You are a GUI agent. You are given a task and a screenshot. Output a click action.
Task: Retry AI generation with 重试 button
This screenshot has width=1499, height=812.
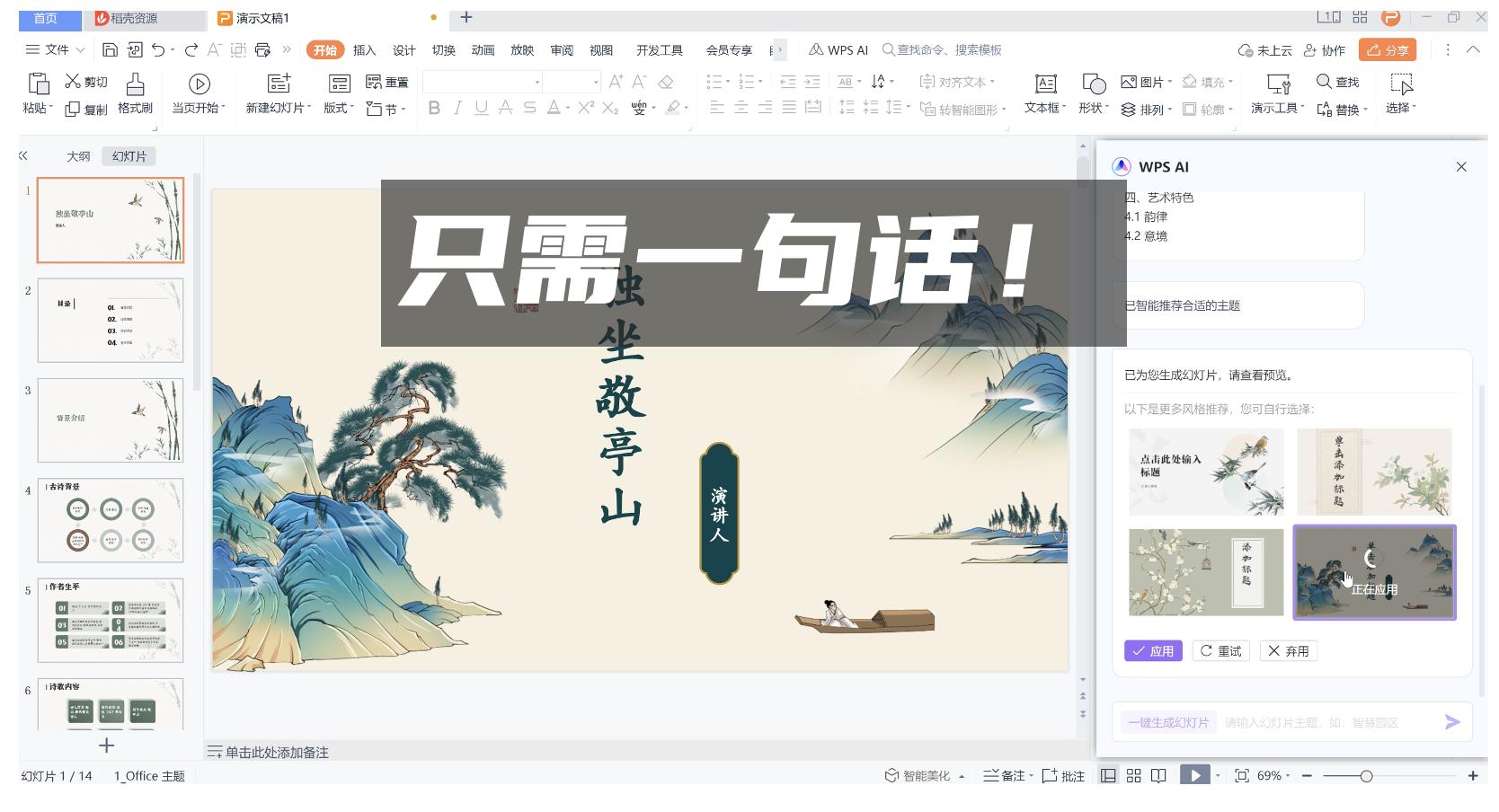(x=1220, y=650)
